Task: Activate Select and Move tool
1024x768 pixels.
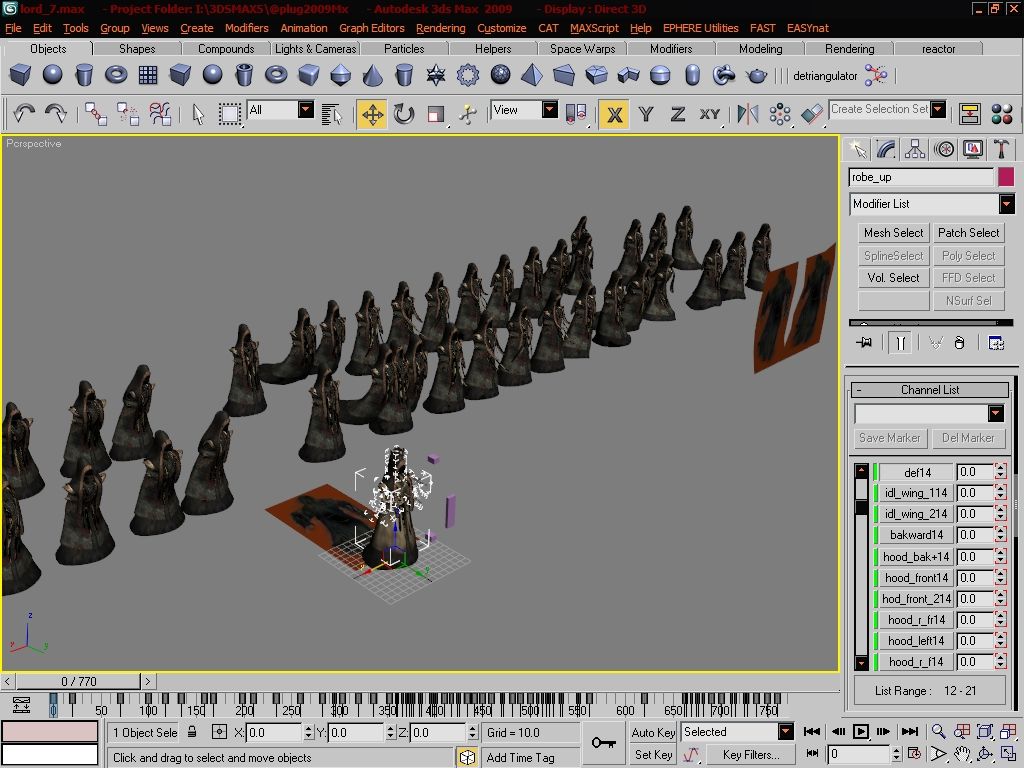Action: click(372, 114)
